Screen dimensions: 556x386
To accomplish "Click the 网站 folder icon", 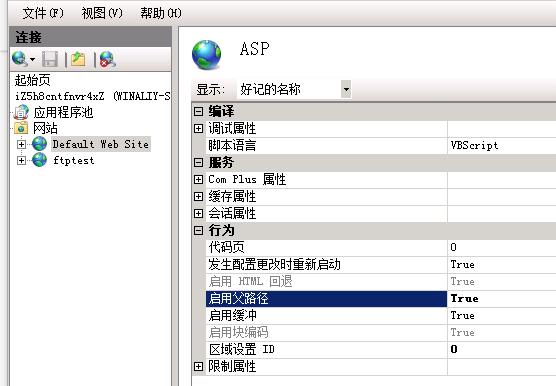I will (x=21, y=128).
